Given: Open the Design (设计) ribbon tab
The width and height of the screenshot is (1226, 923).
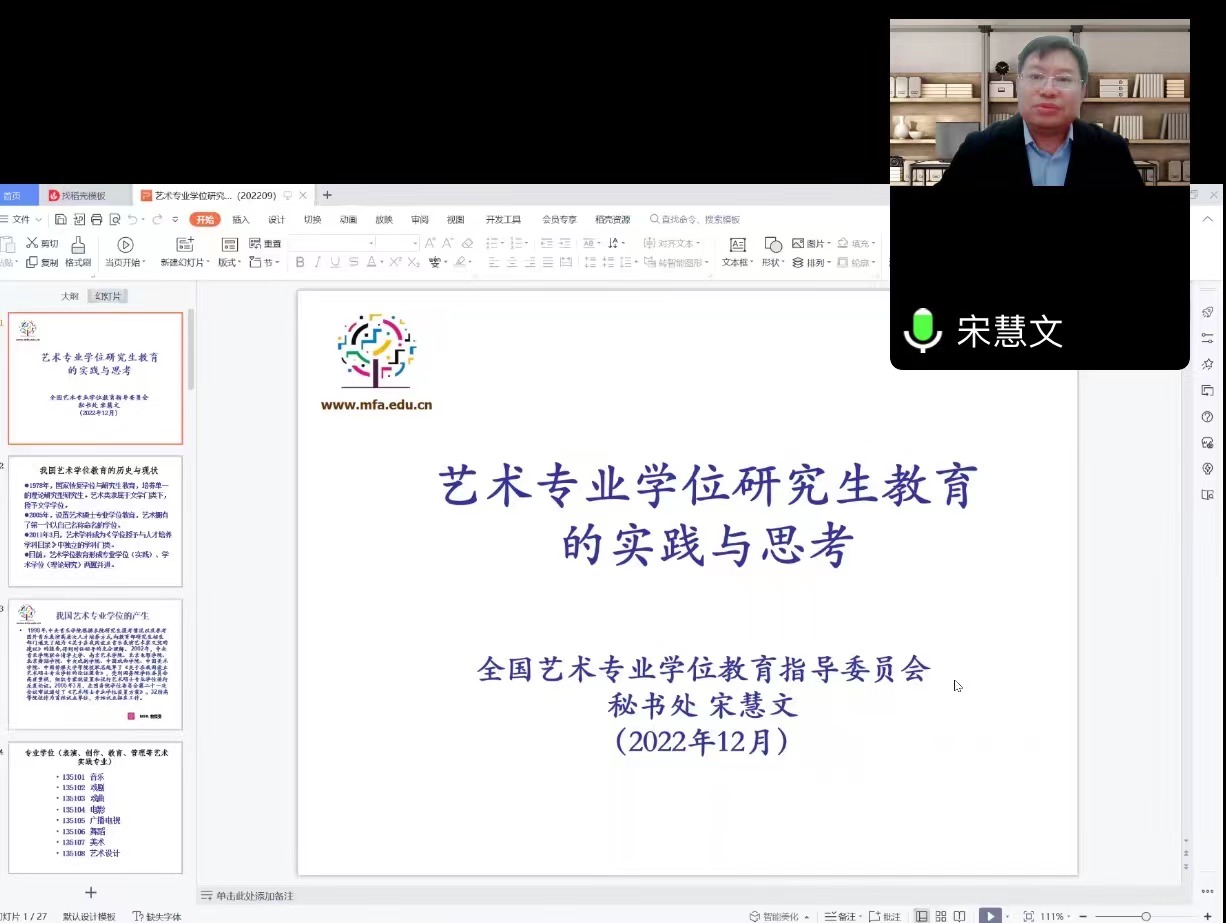Looking at the screenshot, I should pyautogui.click(x=277, y=219).
